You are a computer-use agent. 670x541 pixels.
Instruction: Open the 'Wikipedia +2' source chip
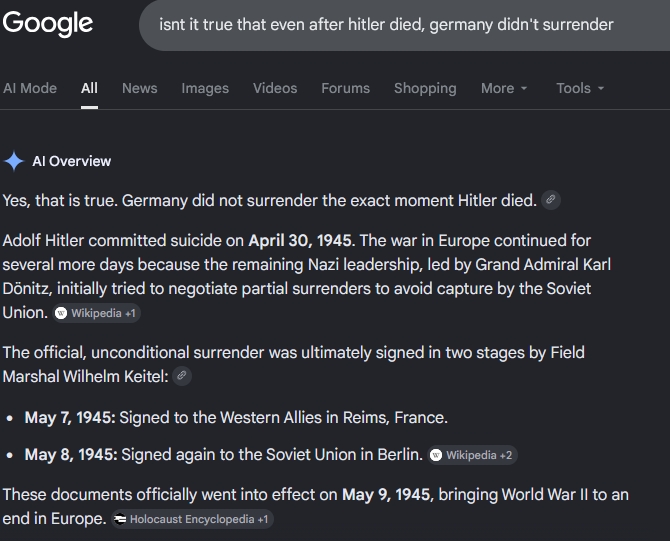pyautogui.click(x=472, y=455)
